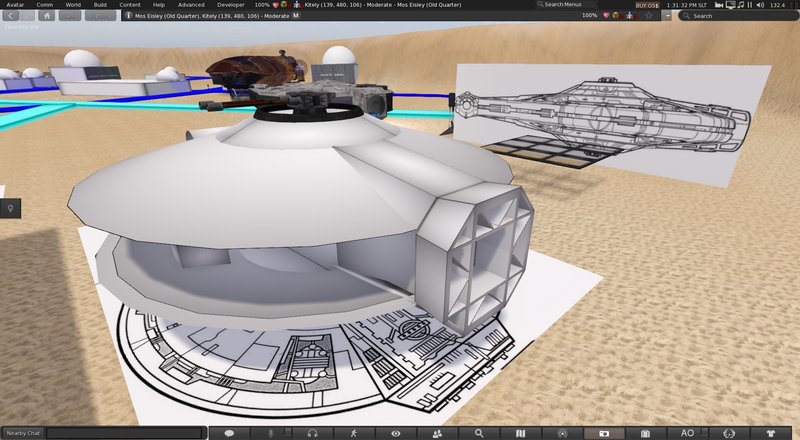The image size is (800, 440).
Task: Pause media with the pause icon
Action: pyautogui.click(x=750, y=5)
